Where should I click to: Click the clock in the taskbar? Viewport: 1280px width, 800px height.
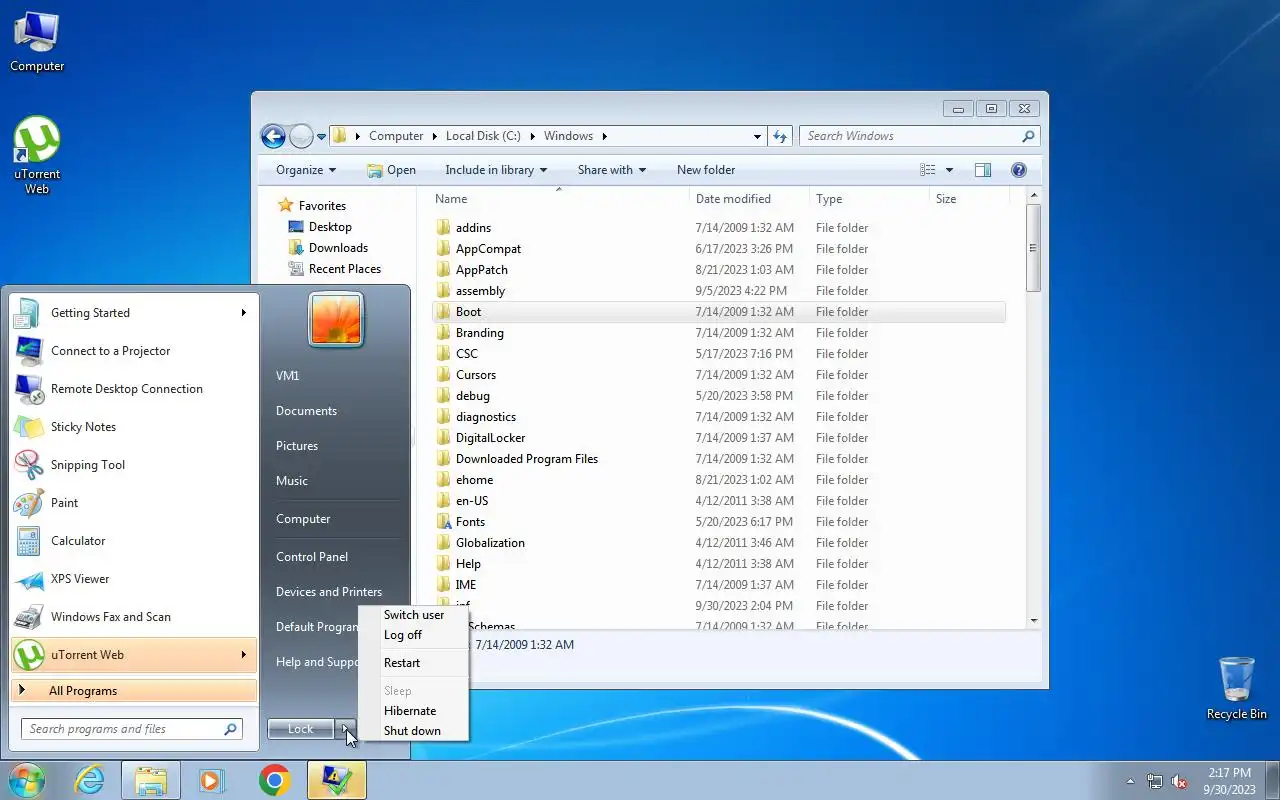pyautogui.click(x=1229, y=781)
